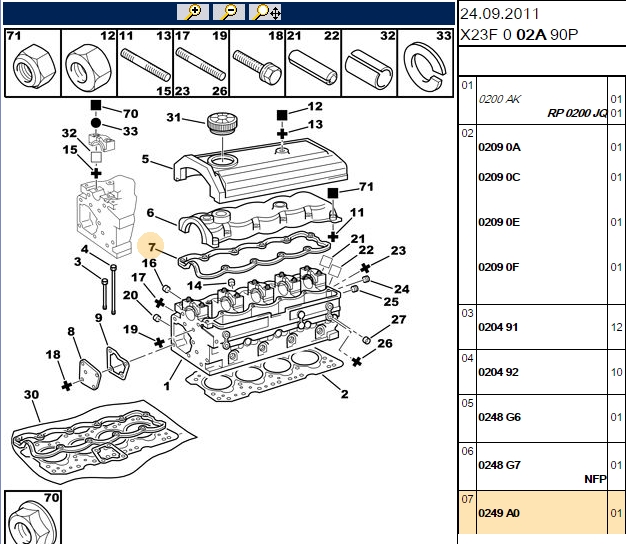Click part number 0209 0E
The image size is (626, 544).
[x=499, y=222]
